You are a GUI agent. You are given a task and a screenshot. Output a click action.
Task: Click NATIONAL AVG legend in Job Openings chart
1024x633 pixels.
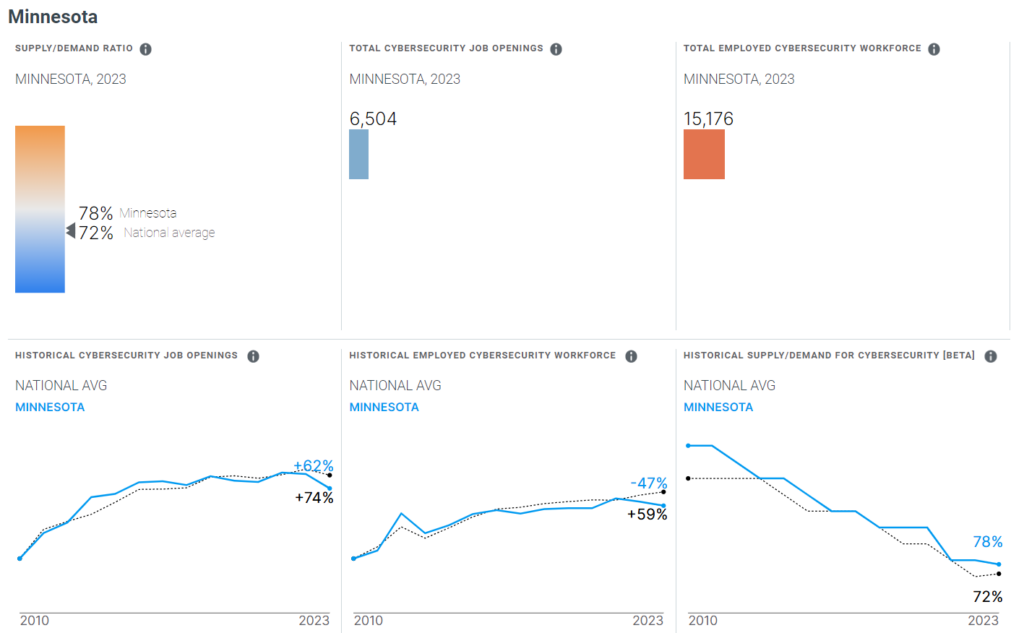click(x=61, y=385)
